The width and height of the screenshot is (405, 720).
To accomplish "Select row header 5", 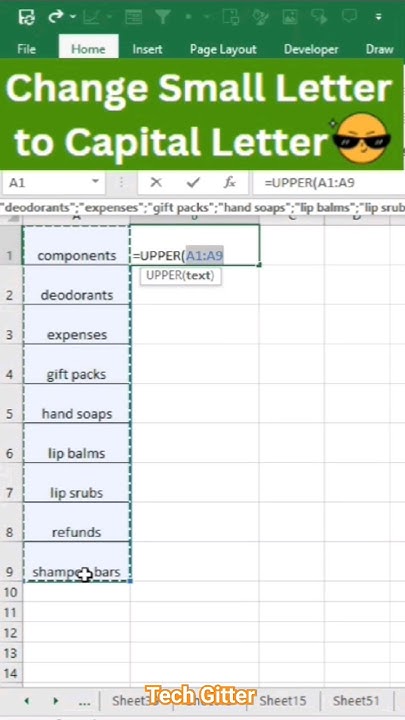I will pos(11,403).
